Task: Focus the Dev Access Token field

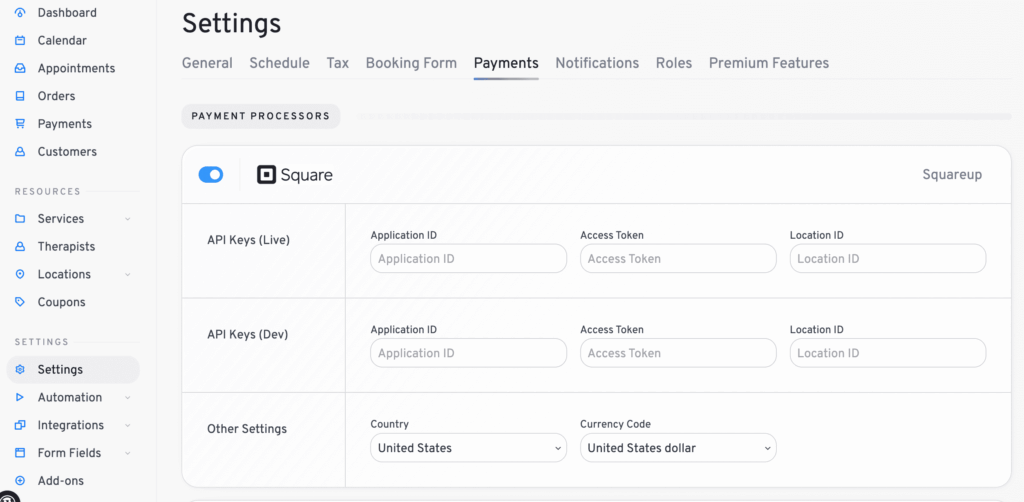Action: click(678, 353)
